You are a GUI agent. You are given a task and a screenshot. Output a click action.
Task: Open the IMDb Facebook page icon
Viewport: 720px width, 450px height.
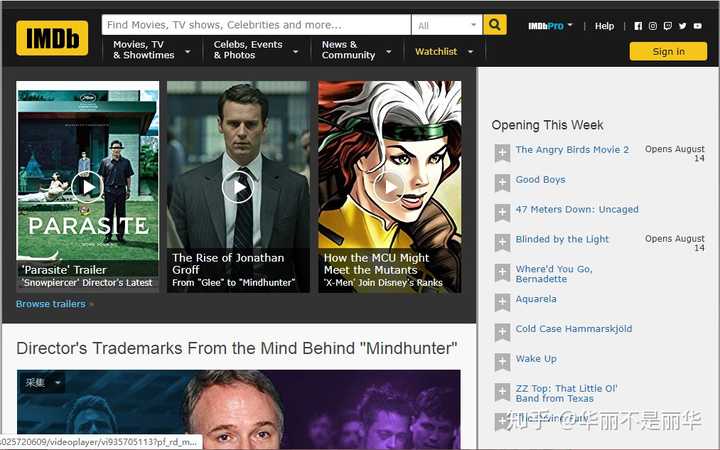point(638,26)
